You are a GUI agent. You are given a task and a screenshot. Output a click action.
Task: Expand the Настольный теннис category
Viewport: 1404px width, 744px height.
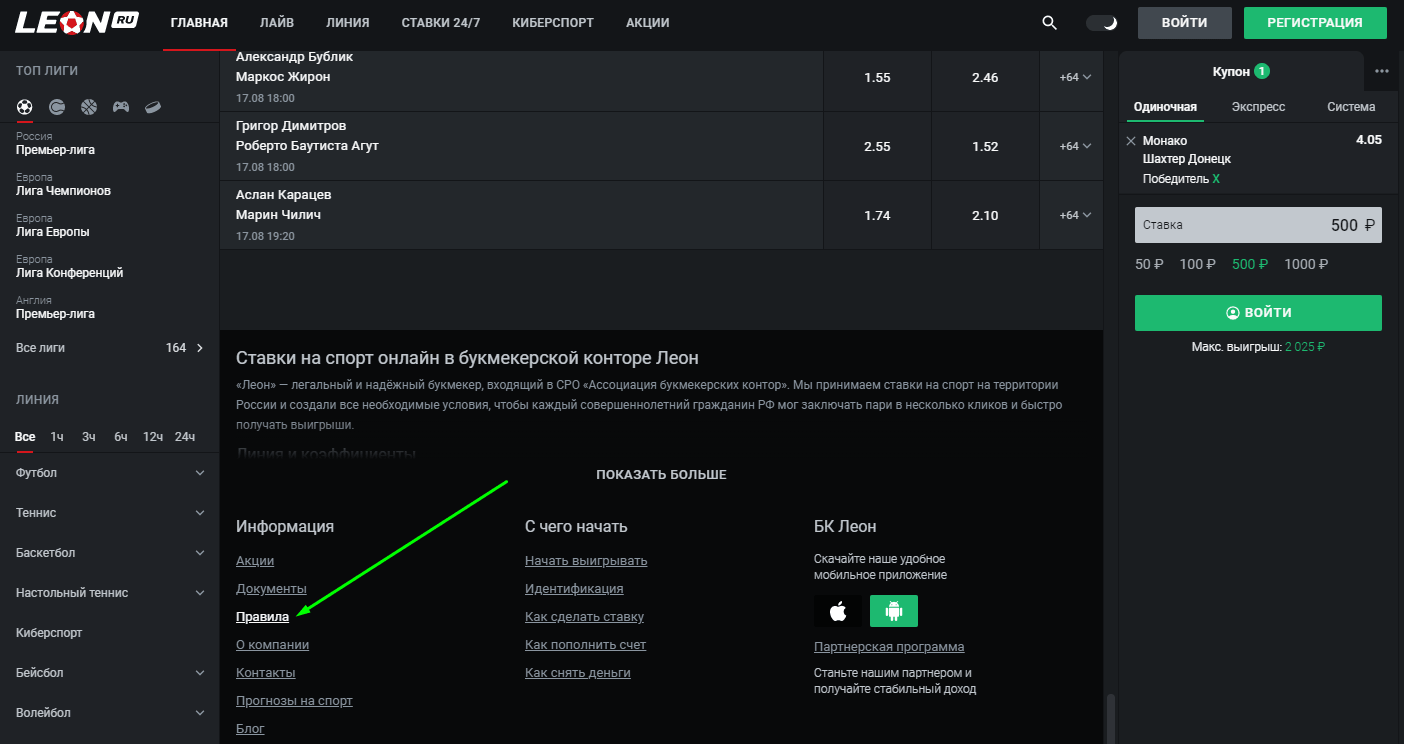110,592
